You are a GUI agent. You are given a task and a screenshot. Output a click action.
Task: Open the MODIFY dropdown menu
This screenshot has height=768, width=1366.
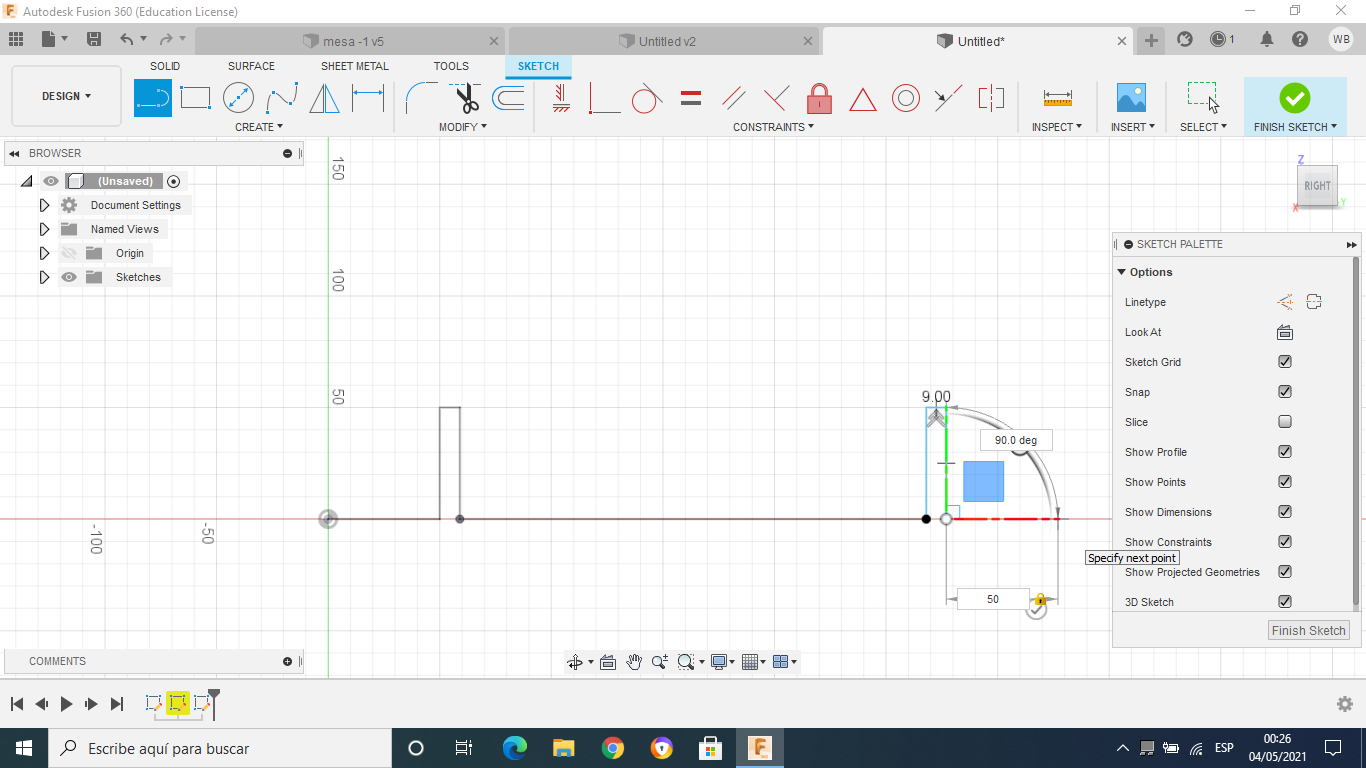pos(463,127)
